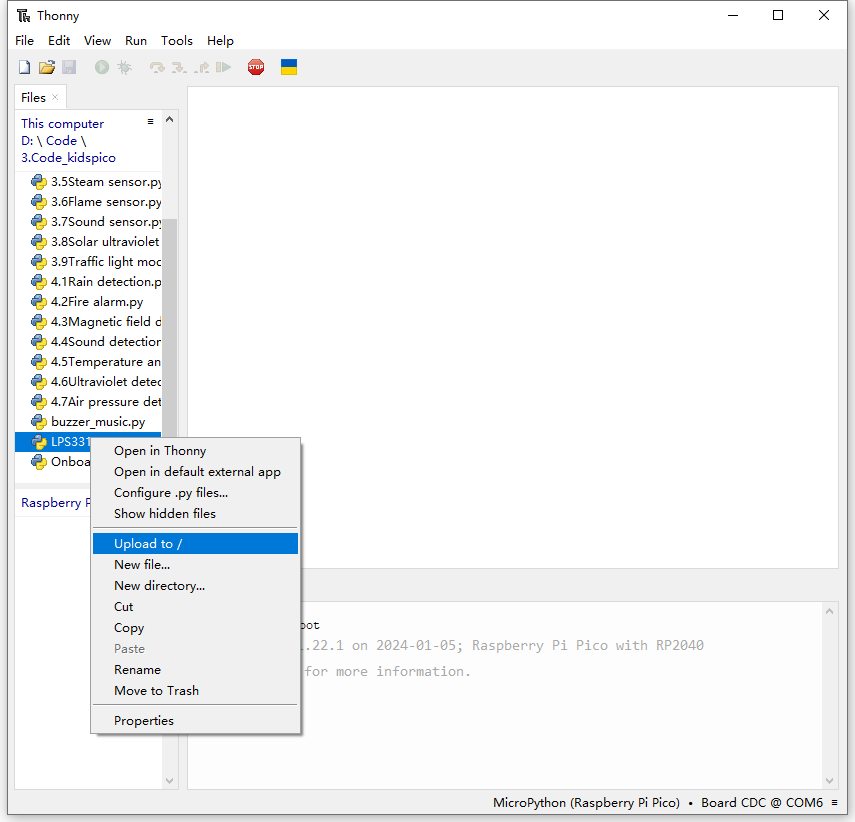Open This computer panel options menu
The image size is (855, 822).
pos(150,122)
